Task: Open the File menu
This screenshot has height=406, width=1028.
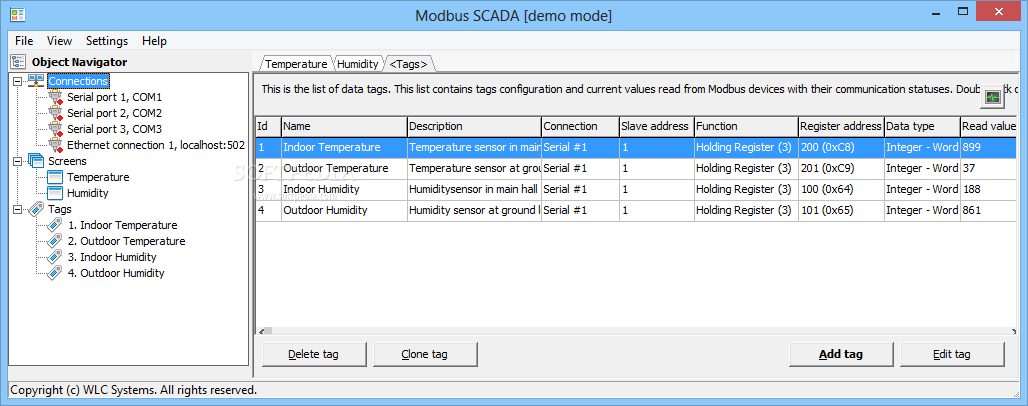Action: click(x=24, y=41)
